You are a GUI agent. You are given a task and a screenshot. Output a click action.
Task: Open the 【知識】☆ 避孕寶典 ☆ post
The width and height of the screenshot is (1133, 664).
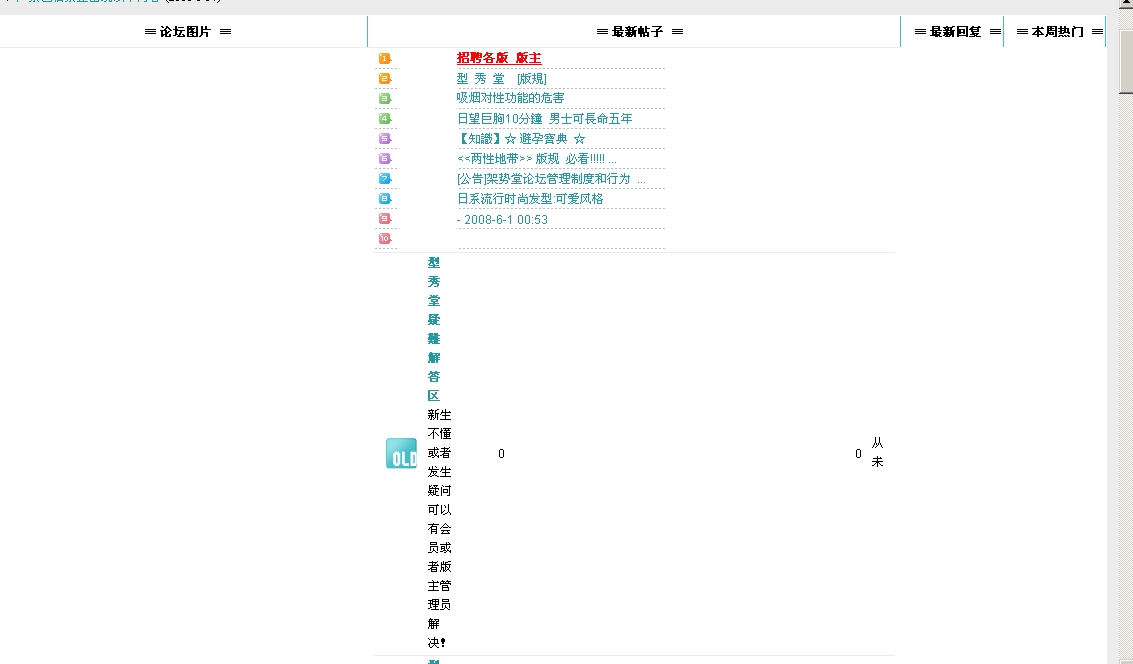coord(521,139)
